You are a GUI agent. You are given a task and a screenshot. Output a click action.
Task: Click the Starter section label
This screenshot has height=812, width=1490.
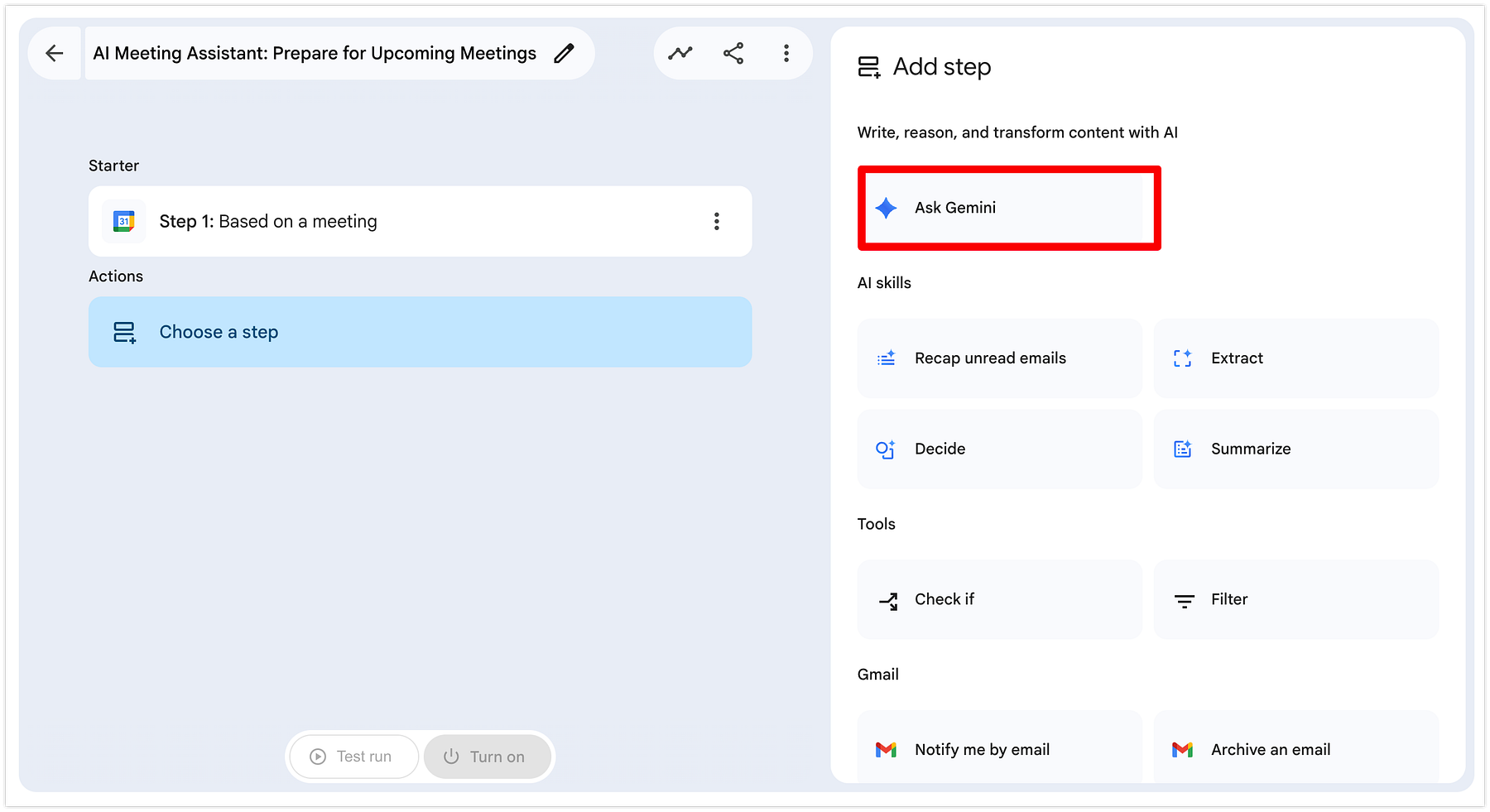click(x=114, y=166)
